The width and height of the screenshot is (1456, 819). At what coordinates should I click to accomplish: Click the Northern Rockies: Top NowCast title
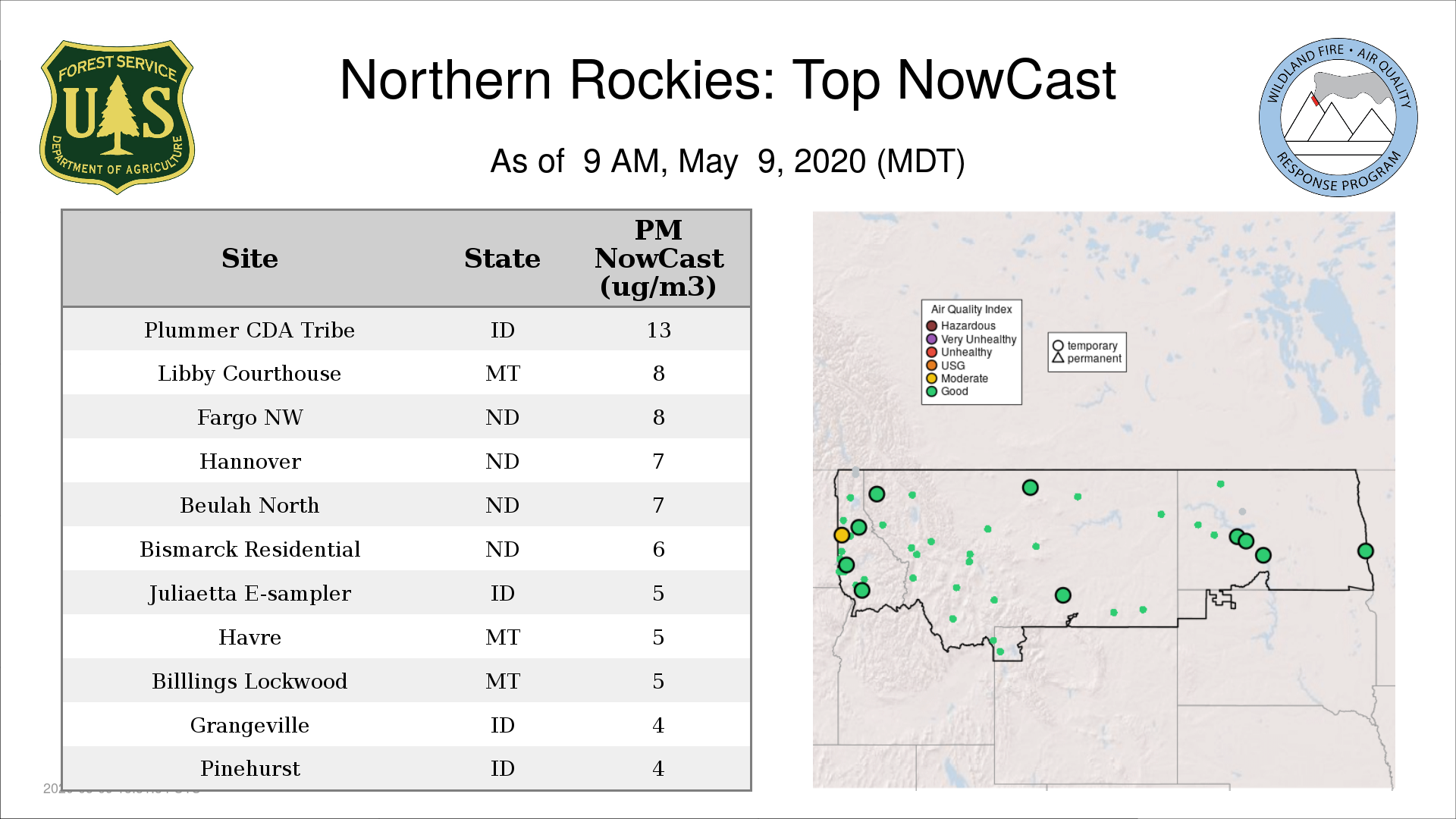click(727, 80)
